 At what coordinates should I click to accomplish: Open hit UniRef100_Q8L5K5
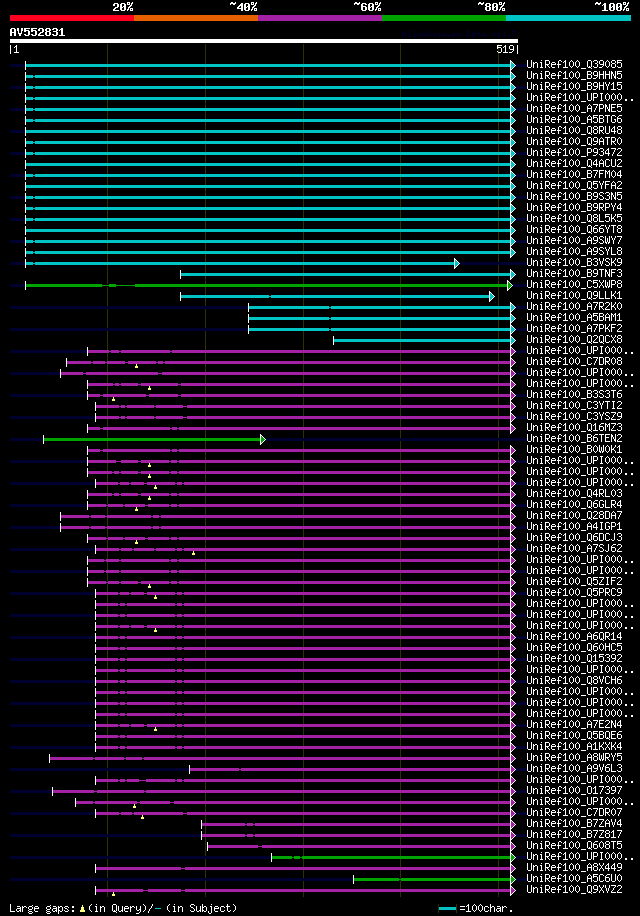click(574, 218)
